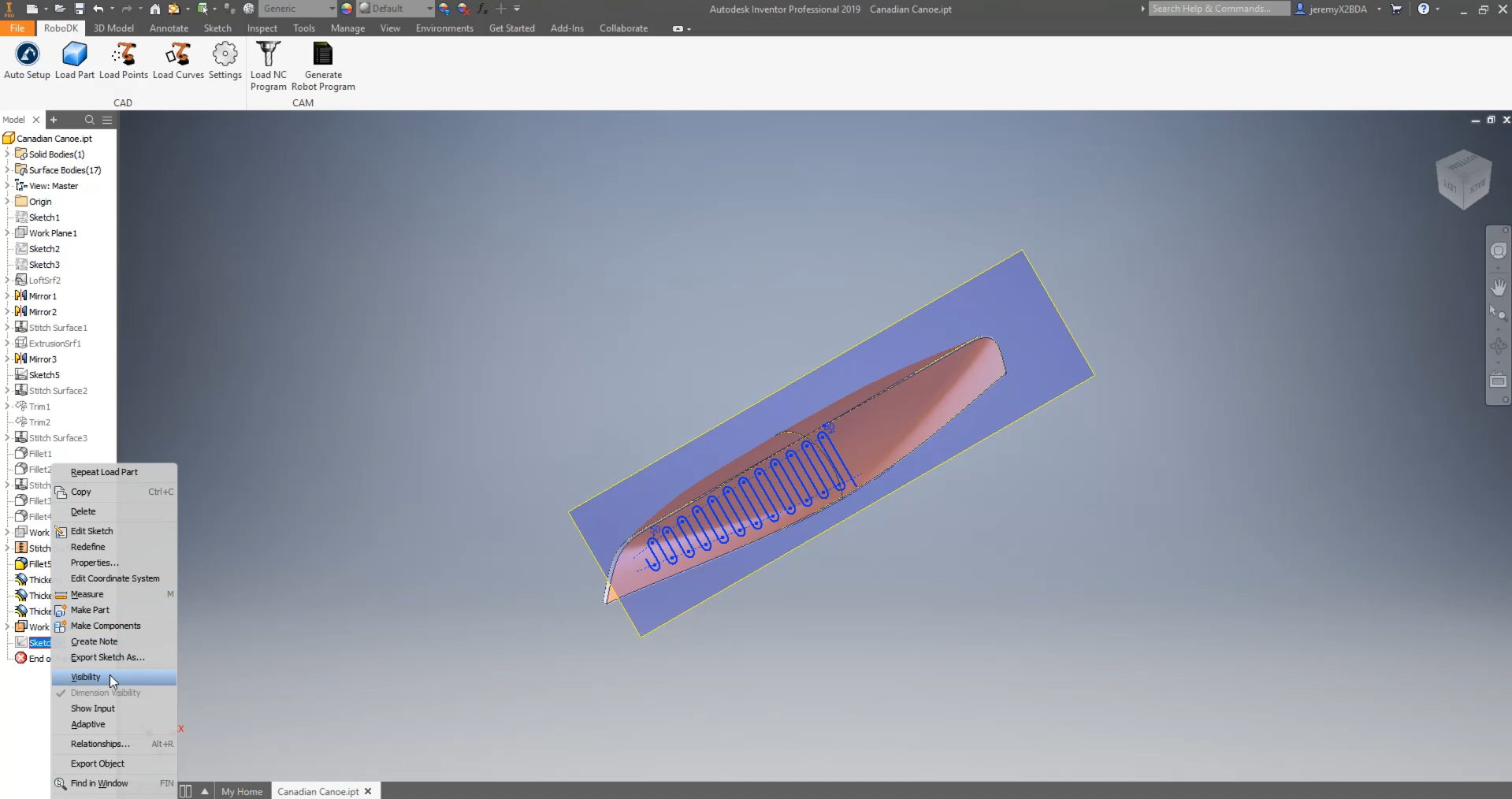The width and height of the screenshot is (1512, 799).
Task: Toggle Adaptive in the context menu
Action: (87, 724)
